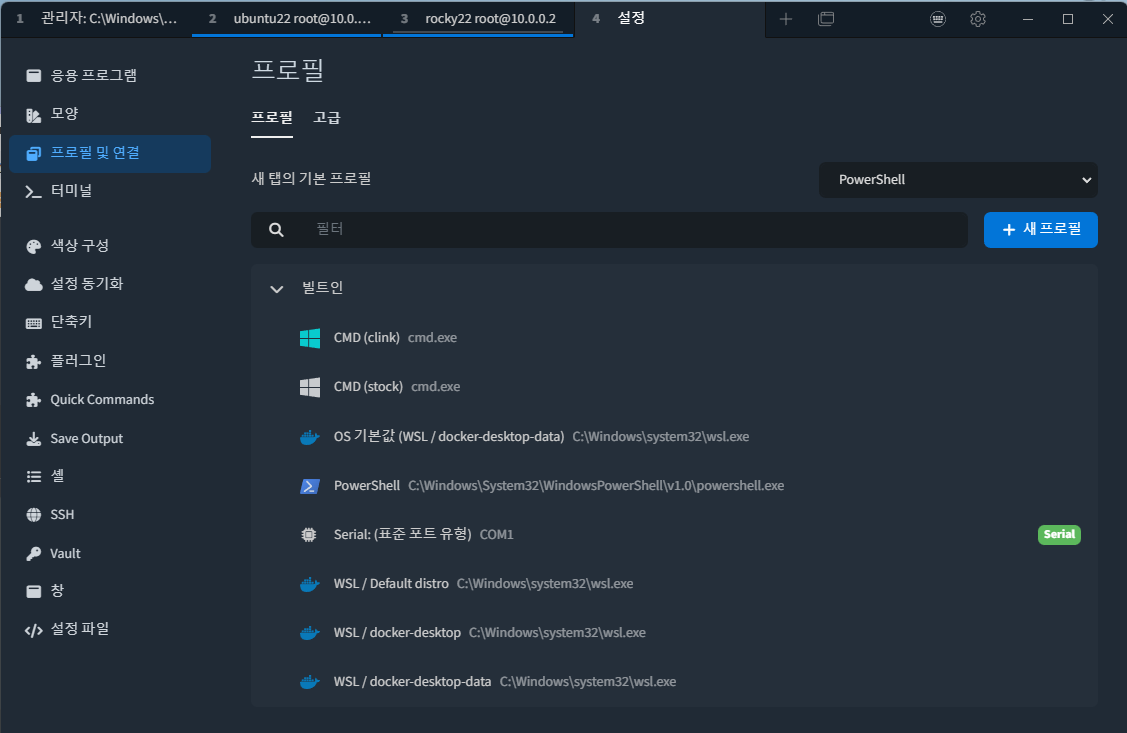
Task: Click the list icon beside 셸
Action: click(33, 476)
